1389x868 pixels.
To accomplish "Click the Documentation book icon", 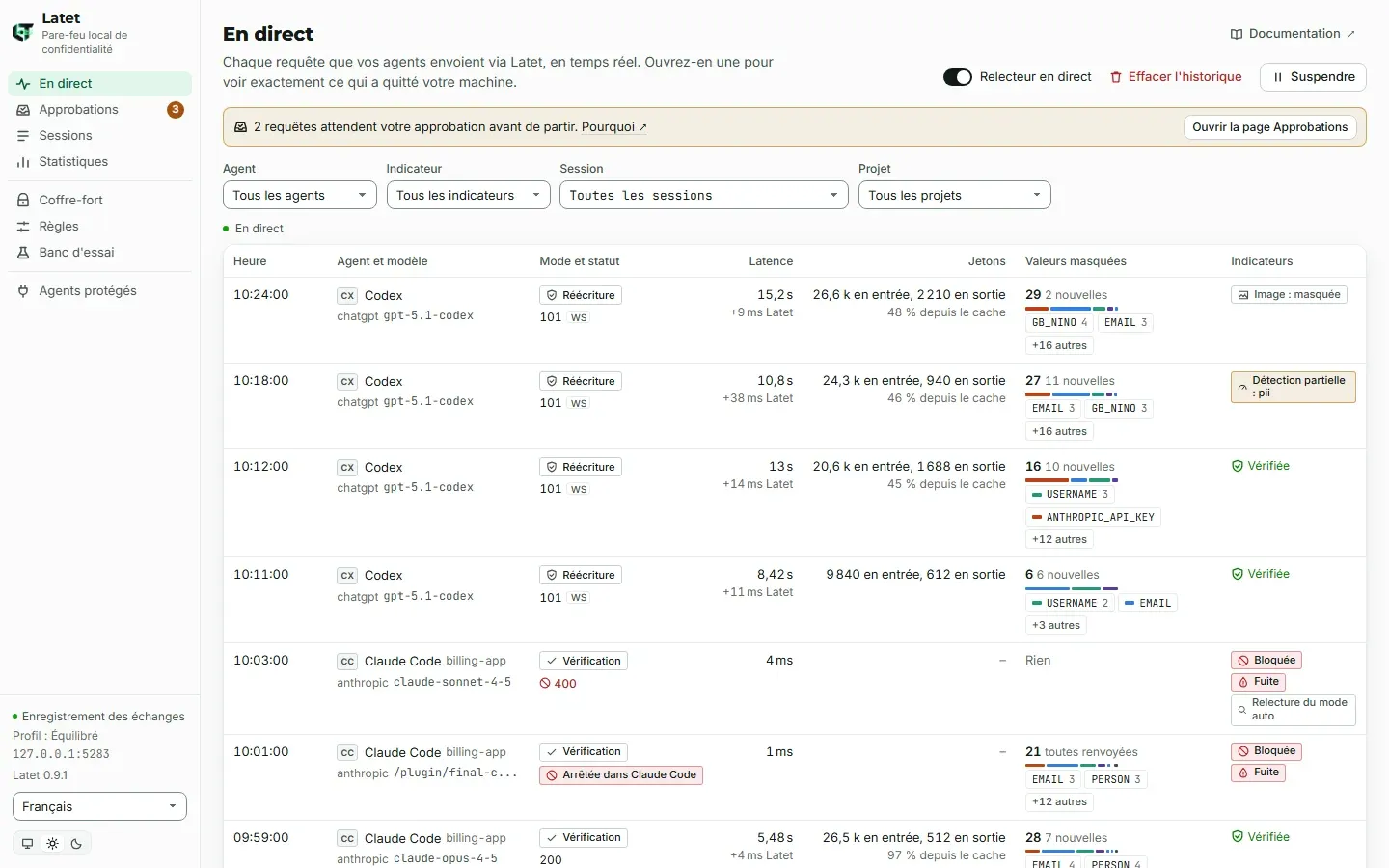I will tap(1237, 34).
